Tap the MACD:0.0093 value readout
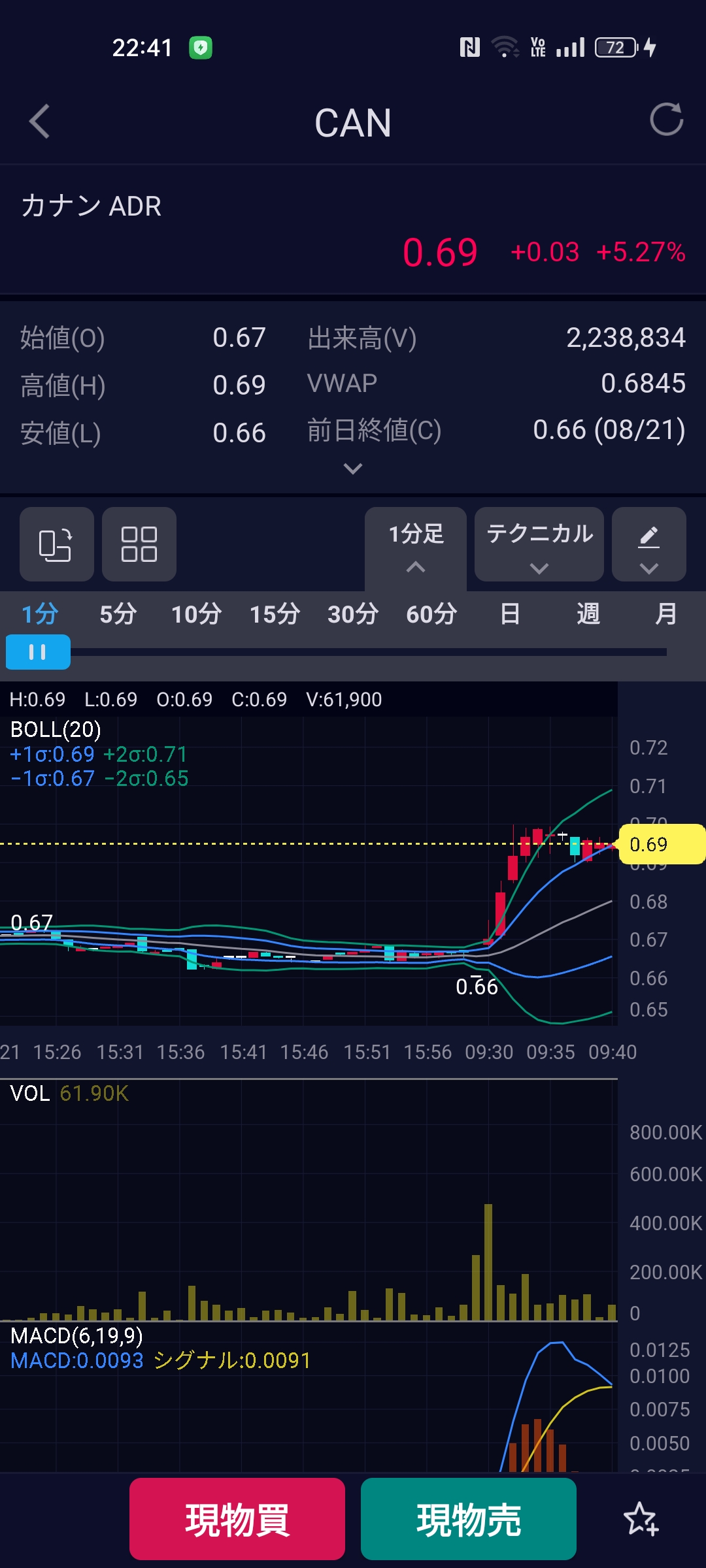This screenshot has width=706, height=1568. tap(76, 1361)
